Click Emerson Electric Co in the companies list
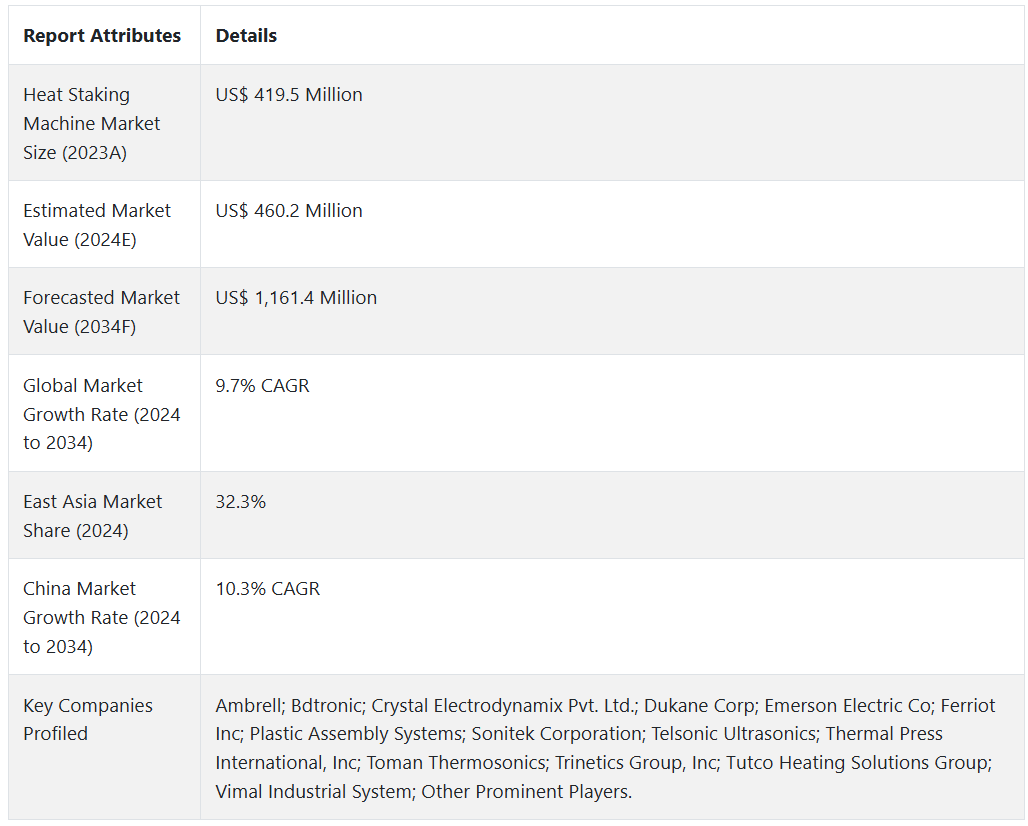Image resolution: width=1028 pixels, height=826 pixels. point(847,706)
